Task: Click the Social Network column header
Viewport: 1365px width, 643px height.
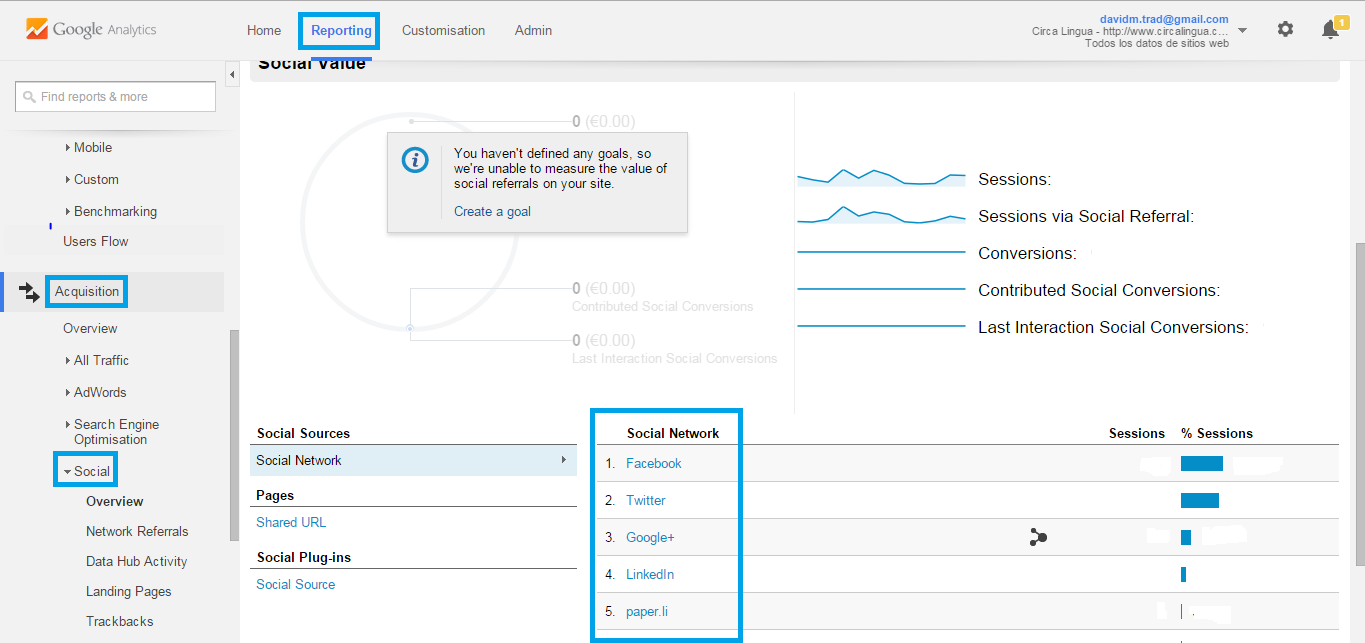Action: click(673, 433)
